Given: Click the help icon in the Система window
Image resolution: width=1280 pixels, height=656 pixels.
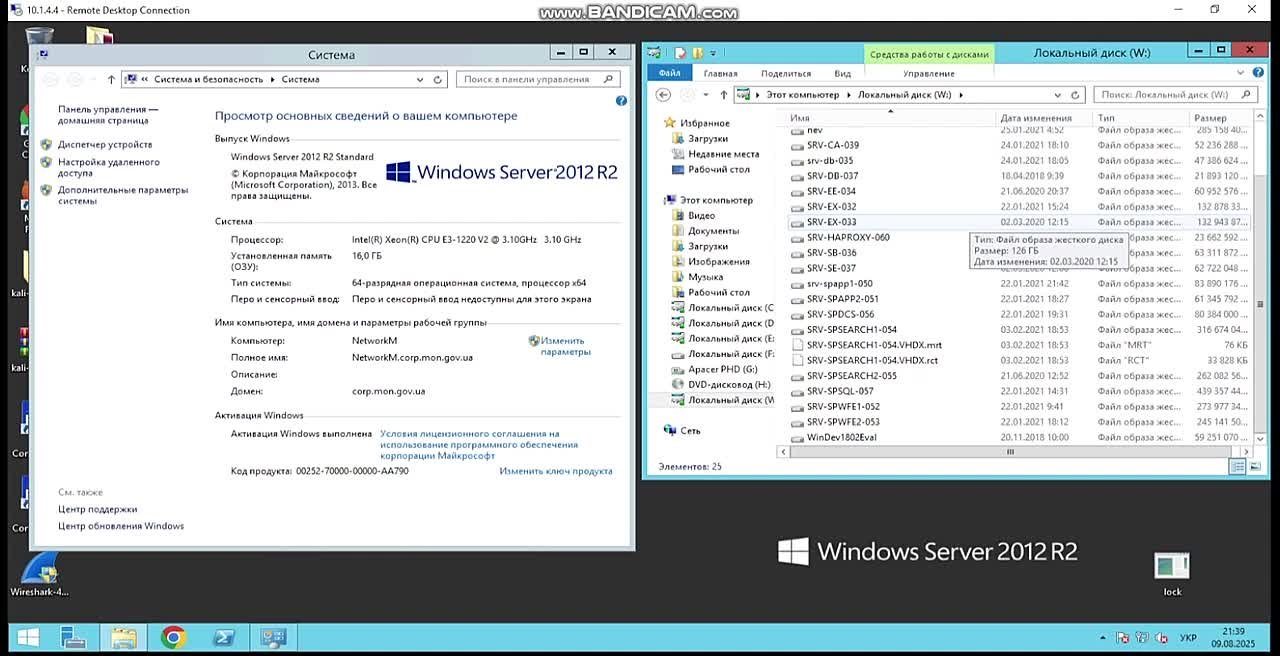Looking at the screenshot, I should tap(621, 101).
